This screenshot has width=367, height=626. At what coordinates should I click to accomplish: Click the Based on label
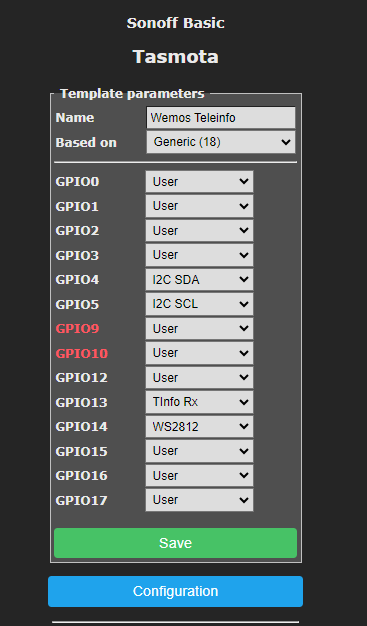pyautogui.click(x=86, y=143)
